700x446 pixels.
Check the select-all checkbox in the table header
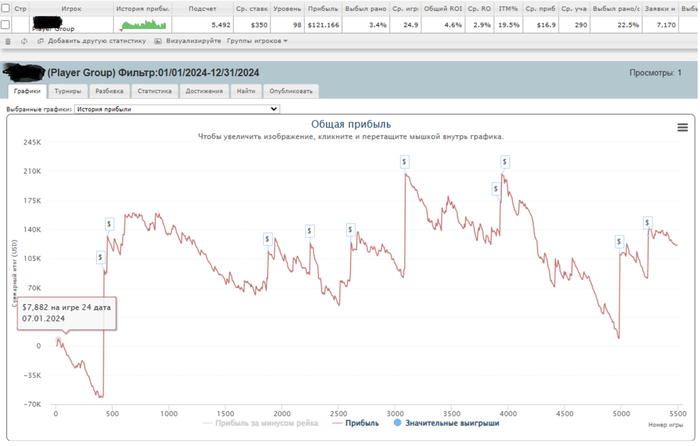point(5,8)
